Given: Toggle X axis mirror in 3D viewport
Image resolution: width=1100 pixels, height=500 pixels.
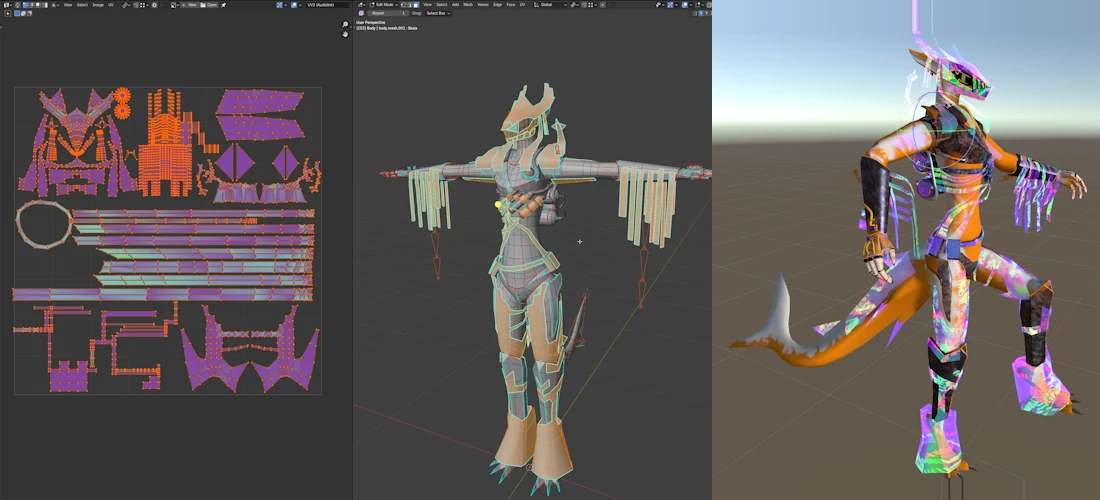Looking at the screenshot, I should 702,13.
